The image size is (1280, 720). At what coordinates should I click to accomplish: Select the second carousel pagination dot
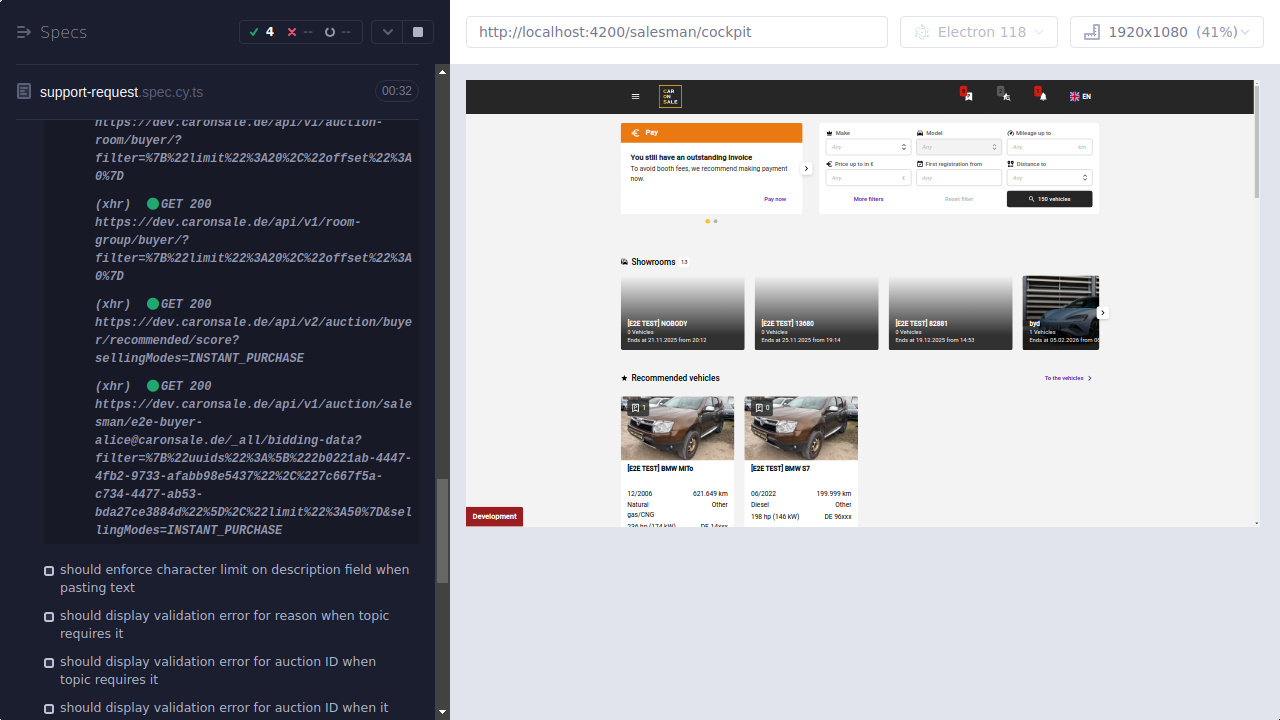coord(716,221)
